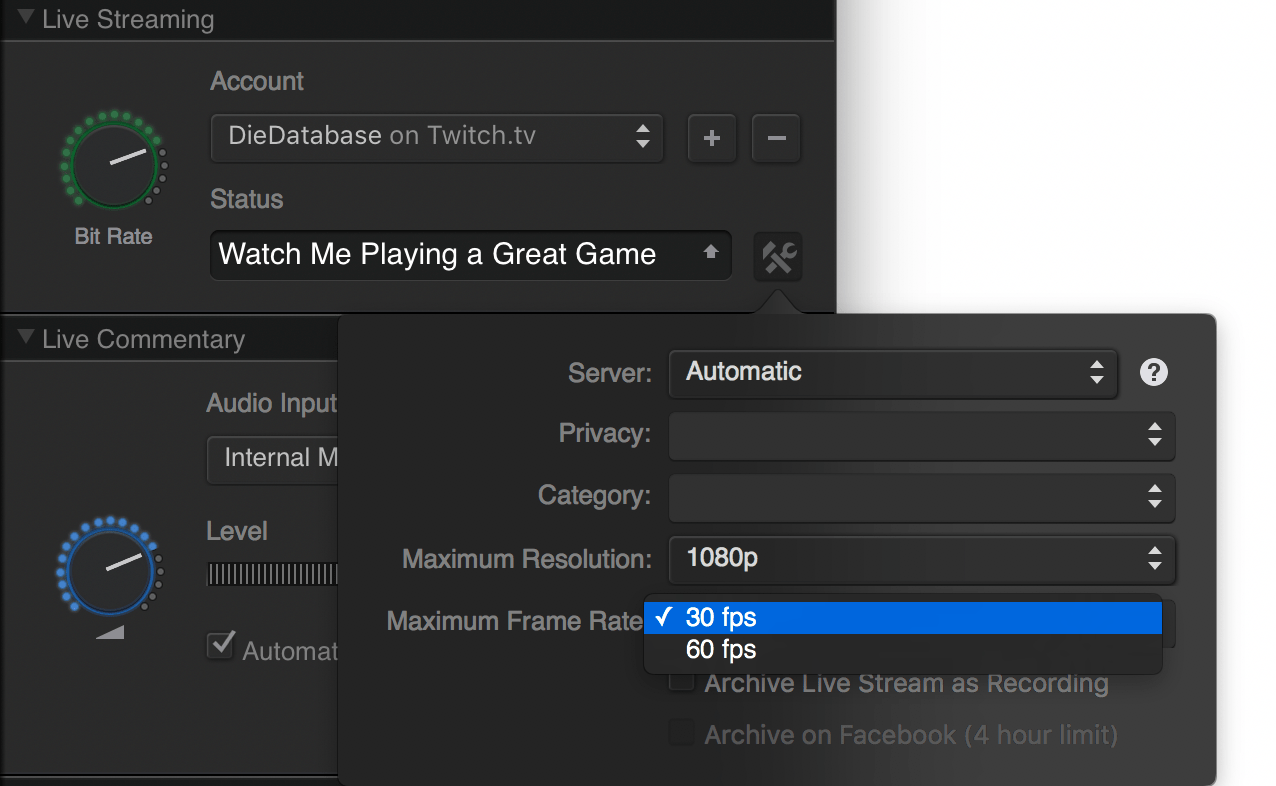The image size is (1276, 786).
Task: Open the Privacy dropdown
Action: coord(921,436)
